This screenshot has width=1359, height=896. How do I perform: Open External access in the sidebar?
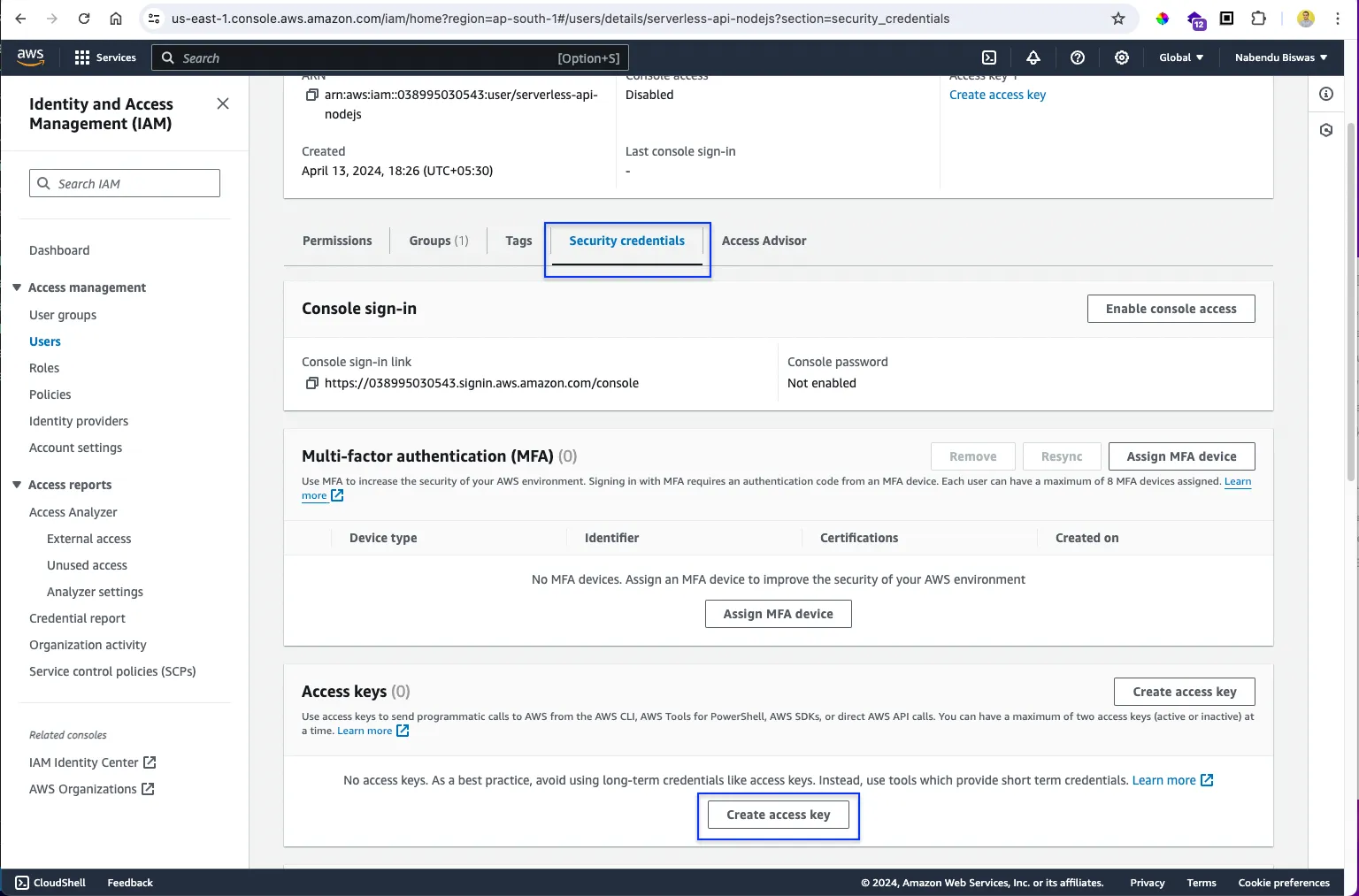(x=89, y=539)
